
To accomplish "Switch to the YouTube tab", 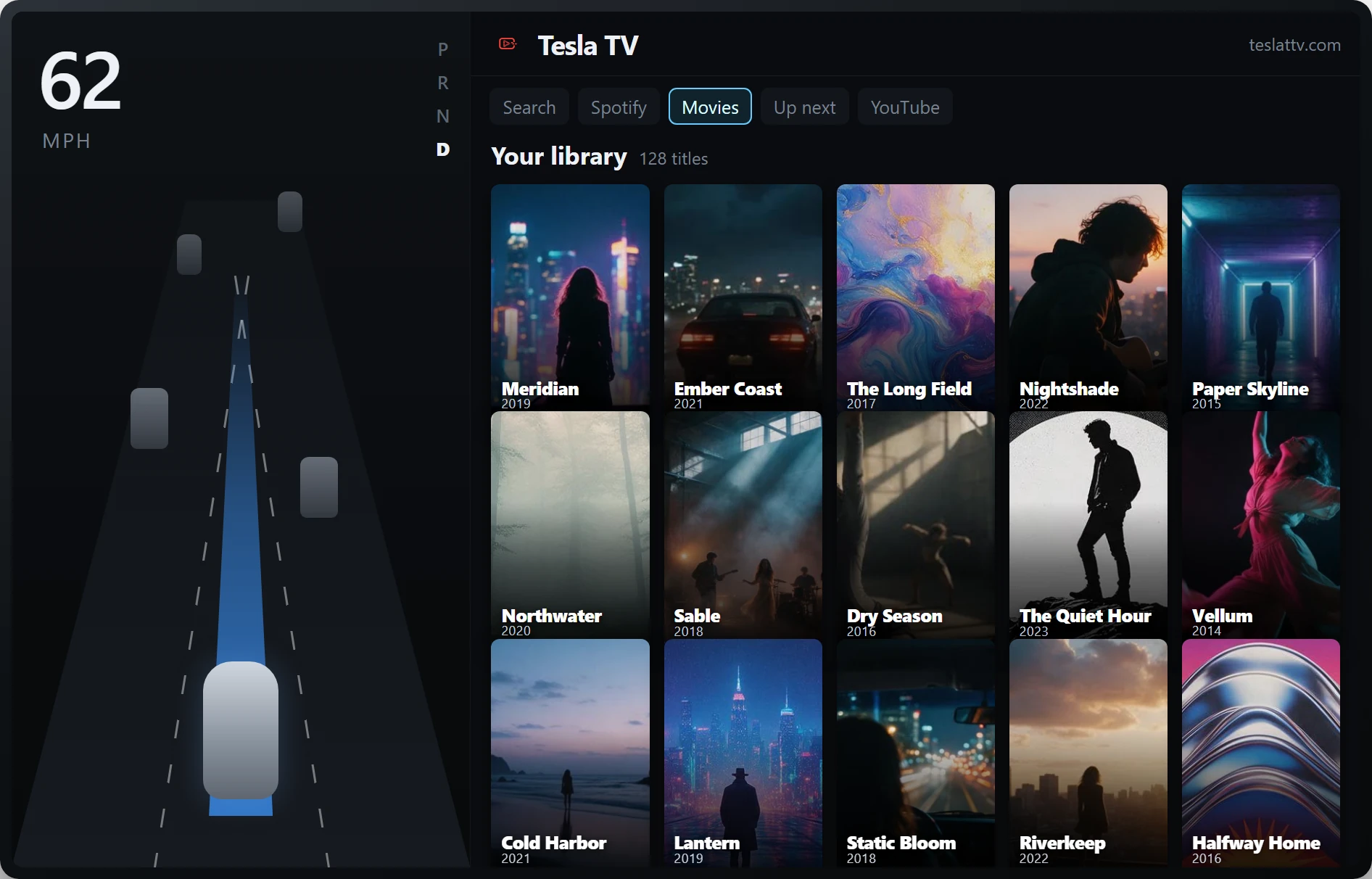I will click(x=905, y=107).
